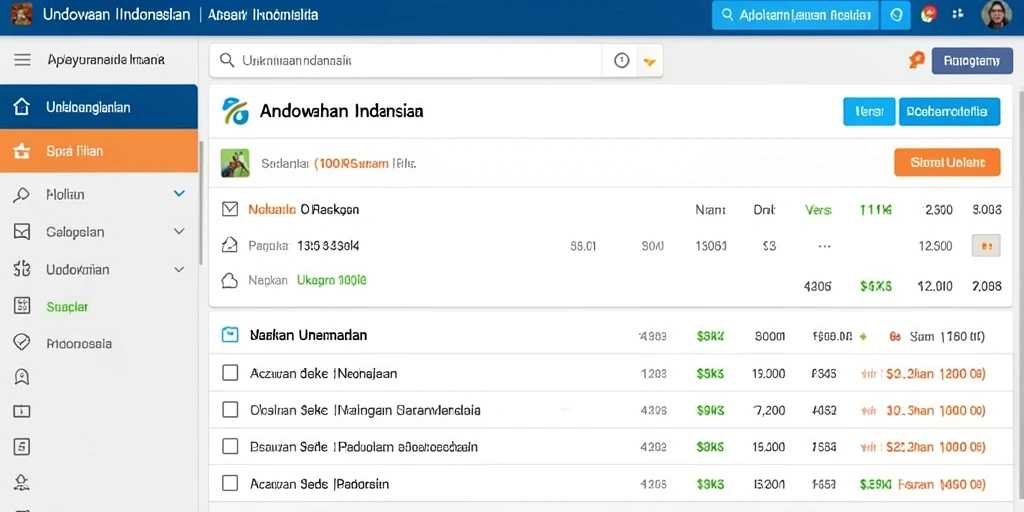Image resolution: width=1024 pixels, height=512 pixels.
Task: Click the green Versi column header
Action: click(818, 210)
